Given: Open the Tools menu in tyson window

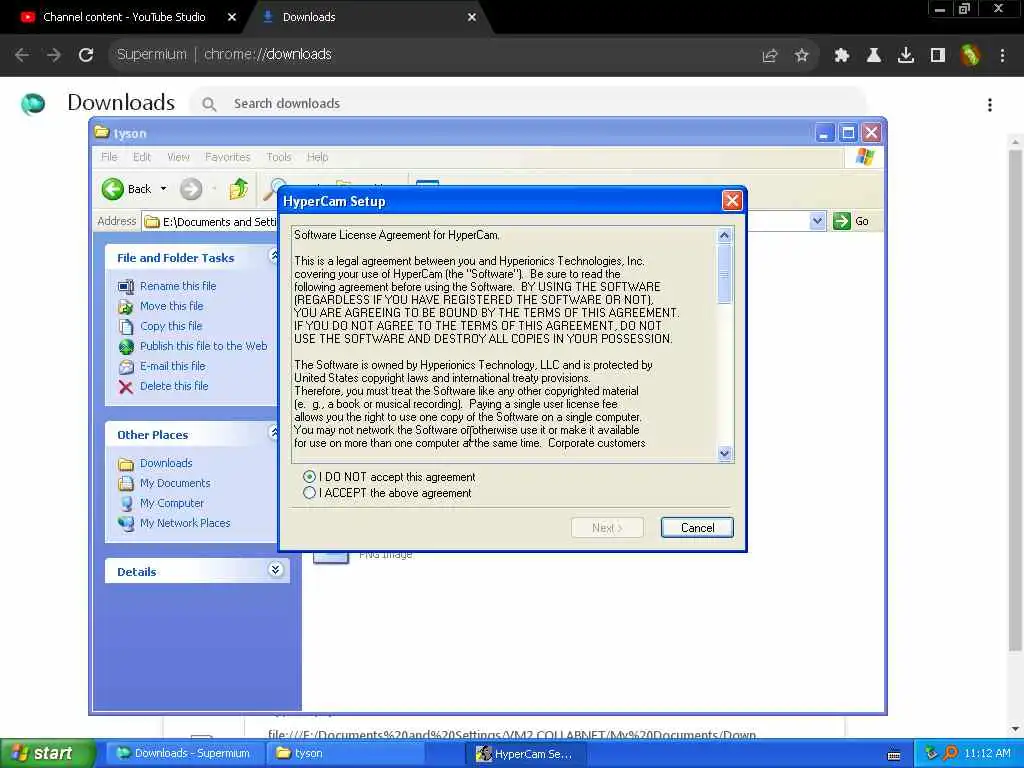Looking at the screenshot, I should (x=279, y=157).
